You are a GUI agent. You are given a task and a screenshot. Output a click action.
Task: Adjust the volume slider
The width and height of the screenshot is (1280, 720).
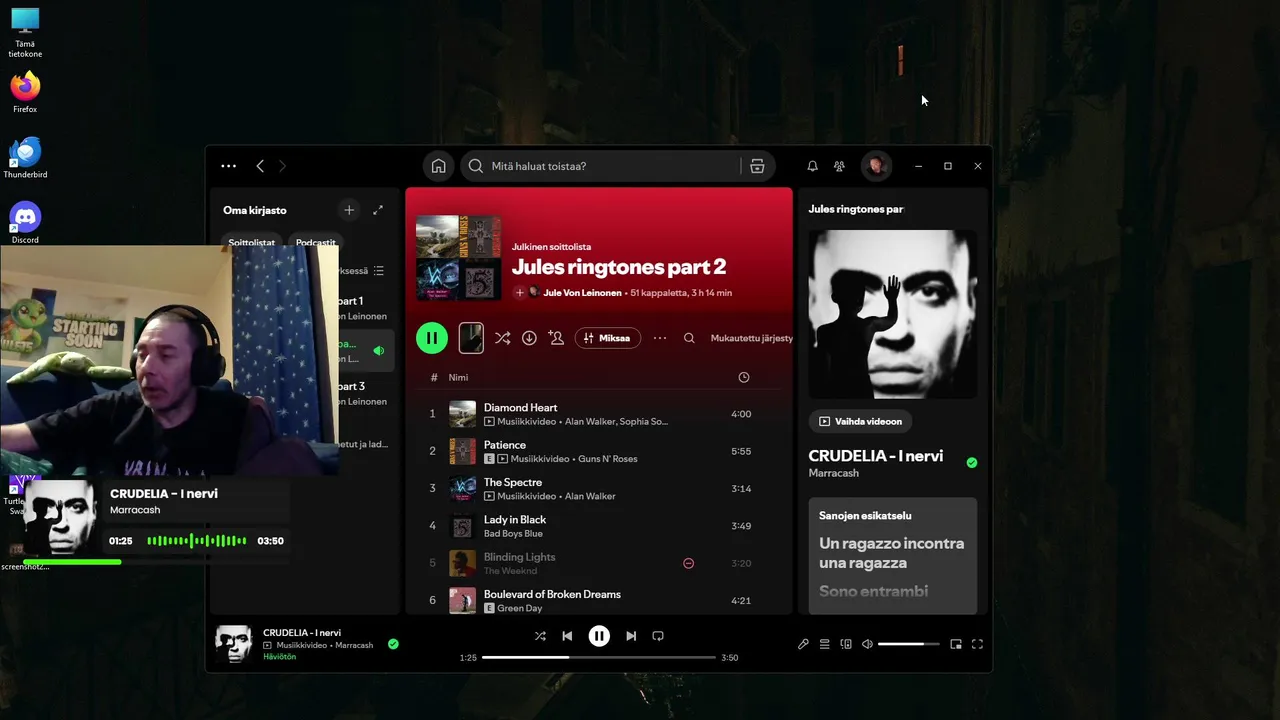[908, 644]
